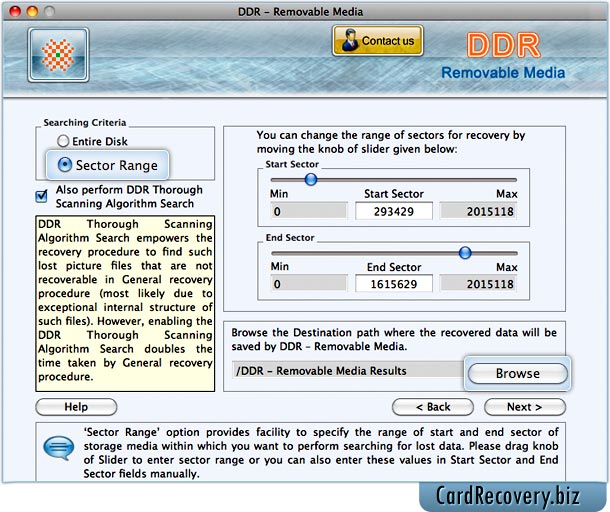Click the End Sector slider knob

[x=465, y=252]
